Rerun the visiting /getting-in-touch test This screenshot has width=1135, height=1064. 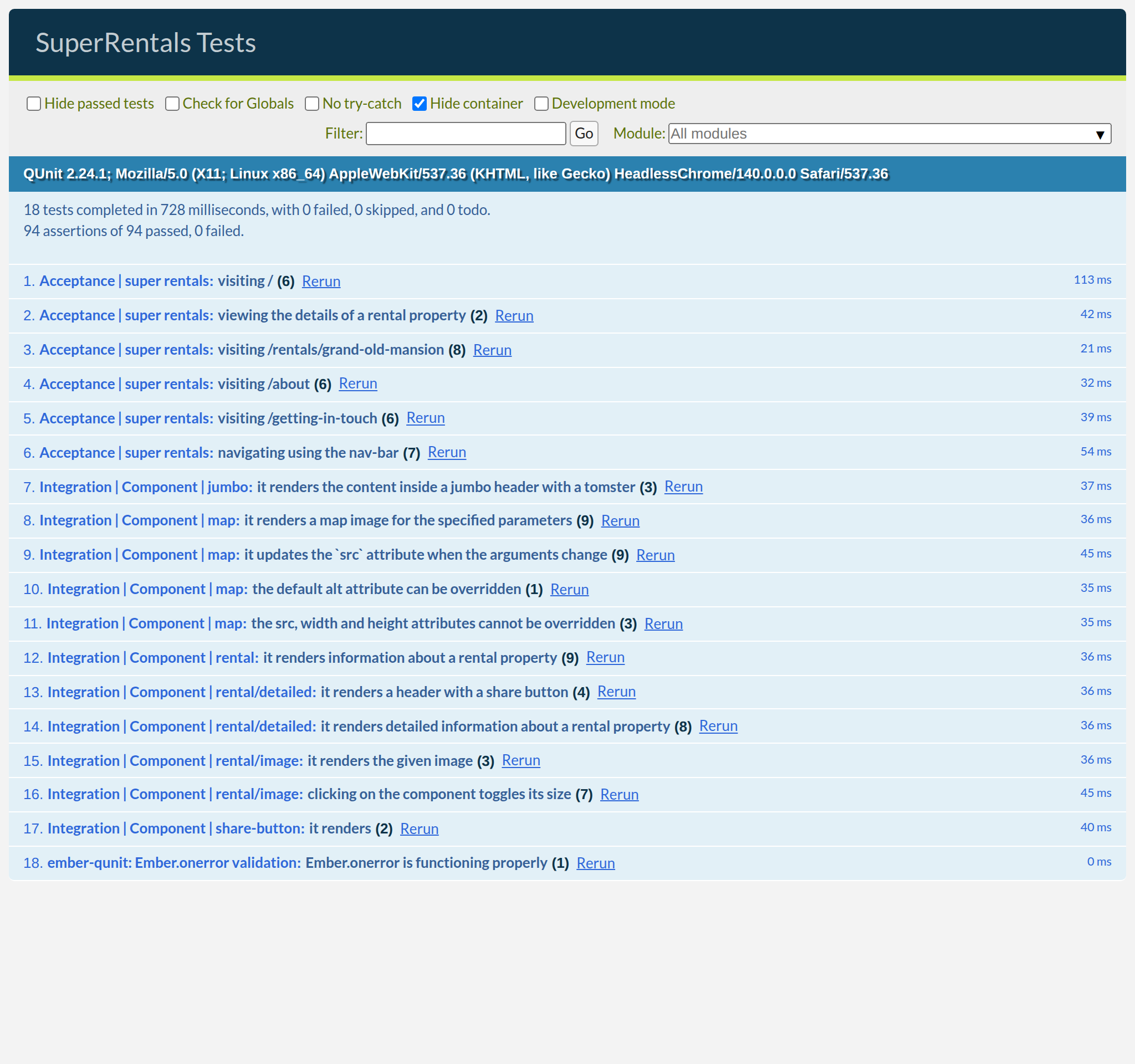tap(425, 418)
